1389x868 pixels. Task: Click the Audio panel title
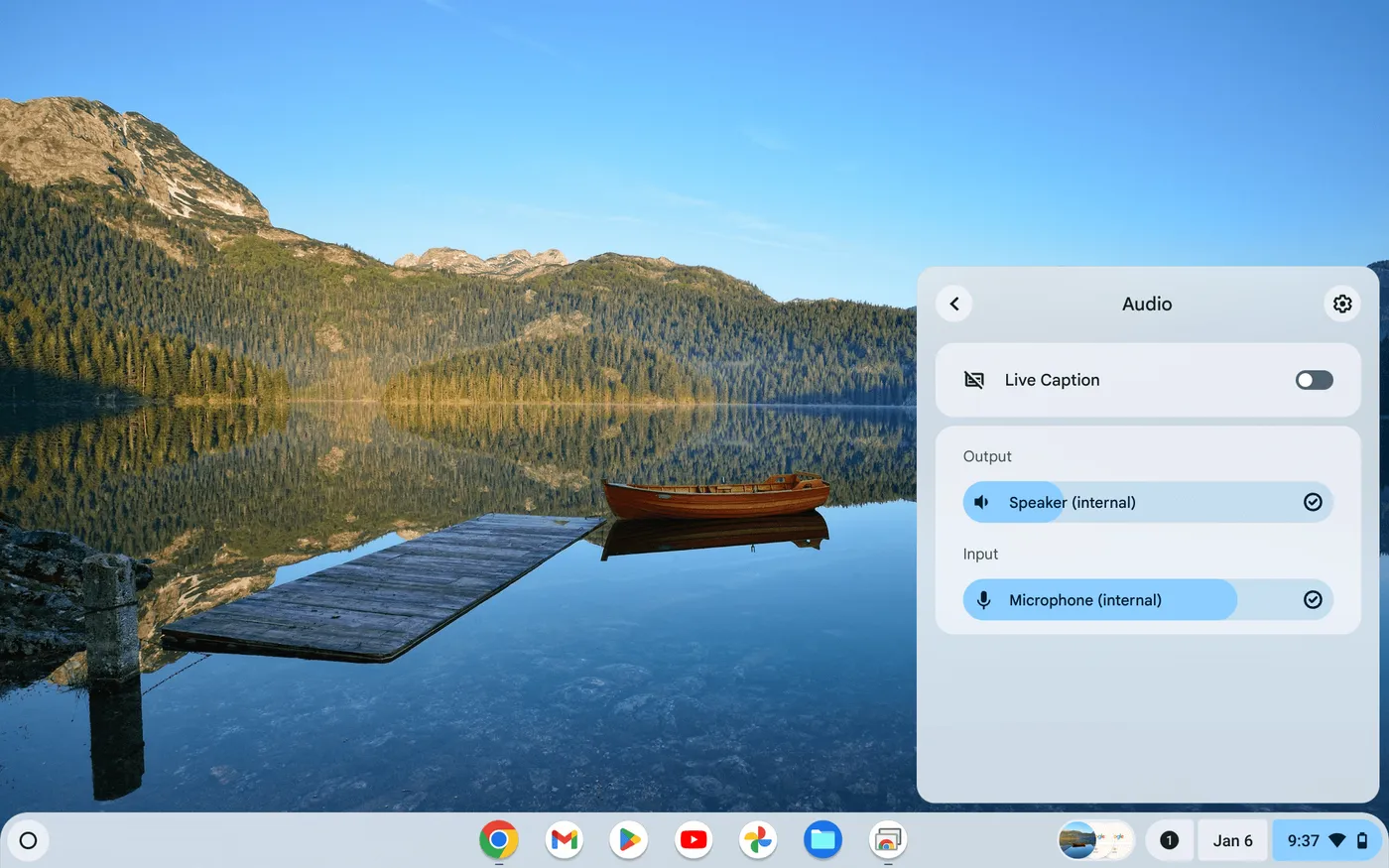1147,304
